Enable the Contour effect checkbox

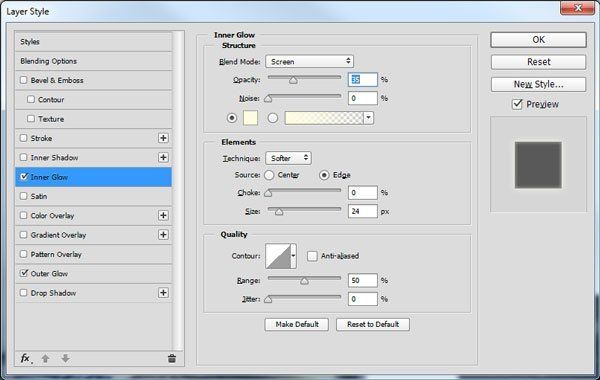pyautogui.click(x=31, y=99)
